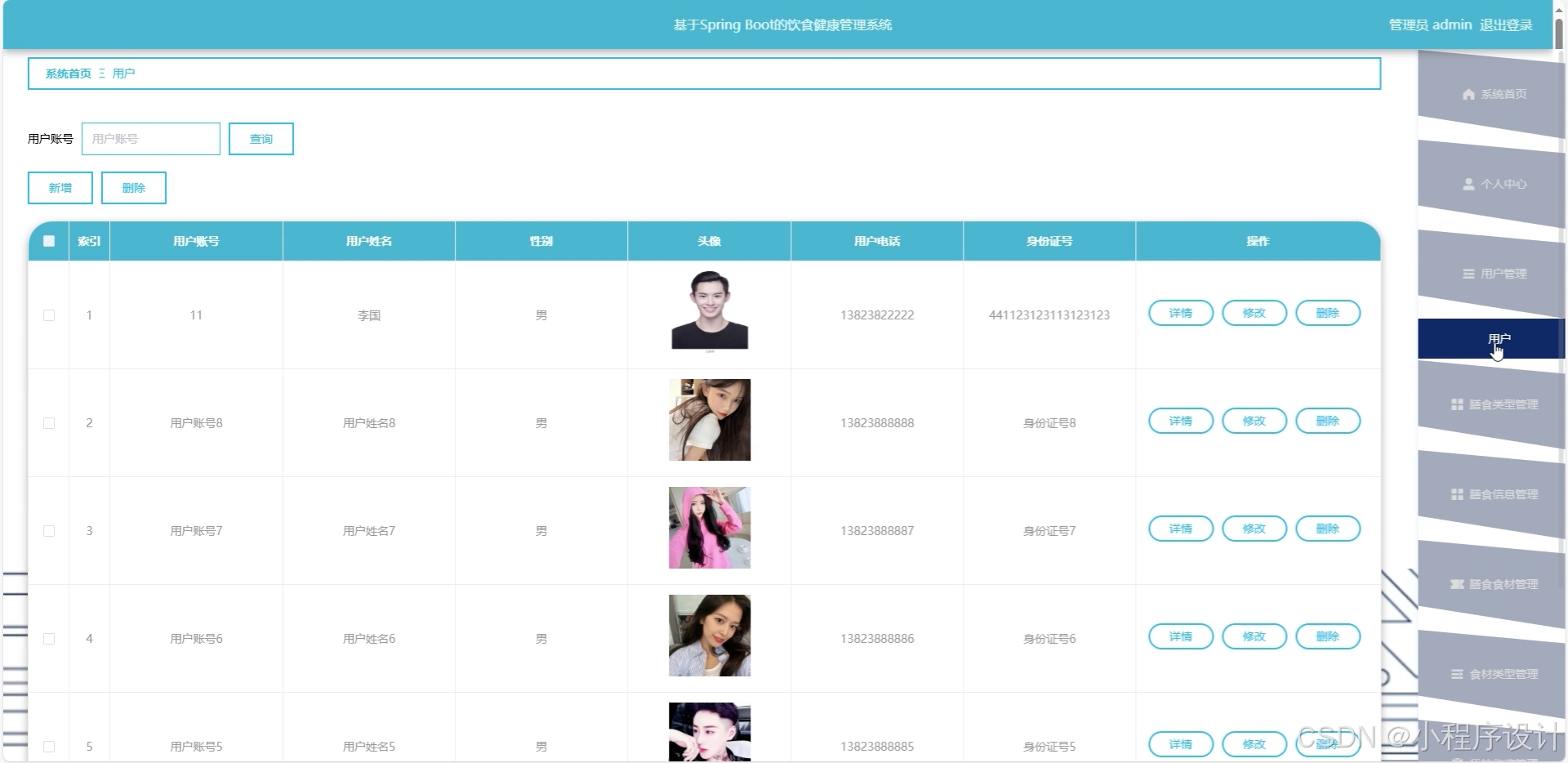Click the 身份证号 column header

(1049, 241)
